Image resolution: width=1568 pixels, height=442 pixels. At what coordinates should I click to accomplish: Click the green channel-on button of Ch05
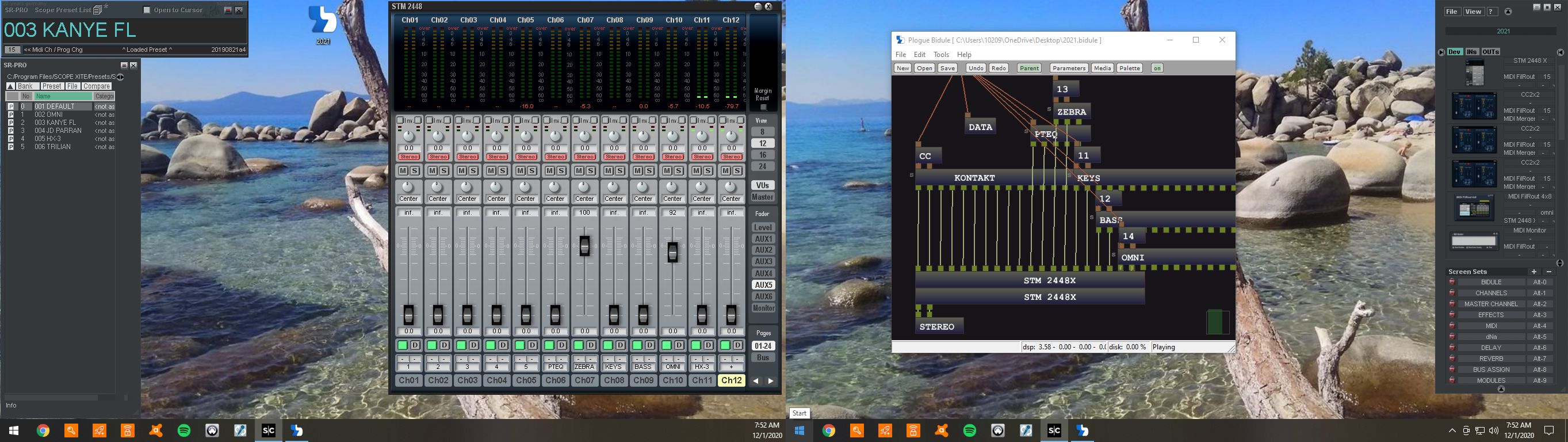tap(520, 345)
